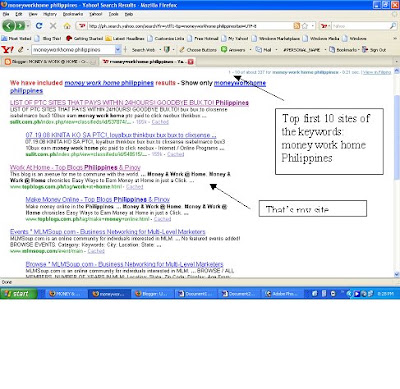The width and height of the screenshot is (400, 389).
Task: Open the Search Web dropdown arrow
Action: tap(160, 50)
